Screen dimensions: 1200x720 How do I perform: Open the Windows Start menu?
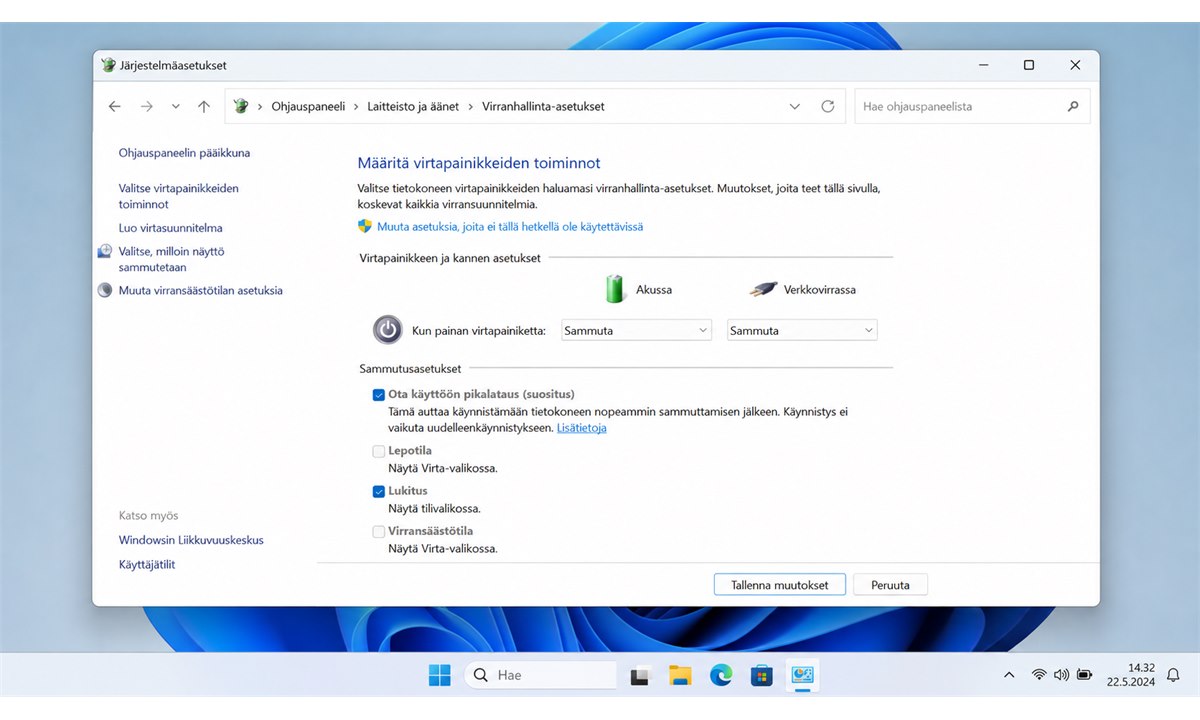click(x=440, y=675)
